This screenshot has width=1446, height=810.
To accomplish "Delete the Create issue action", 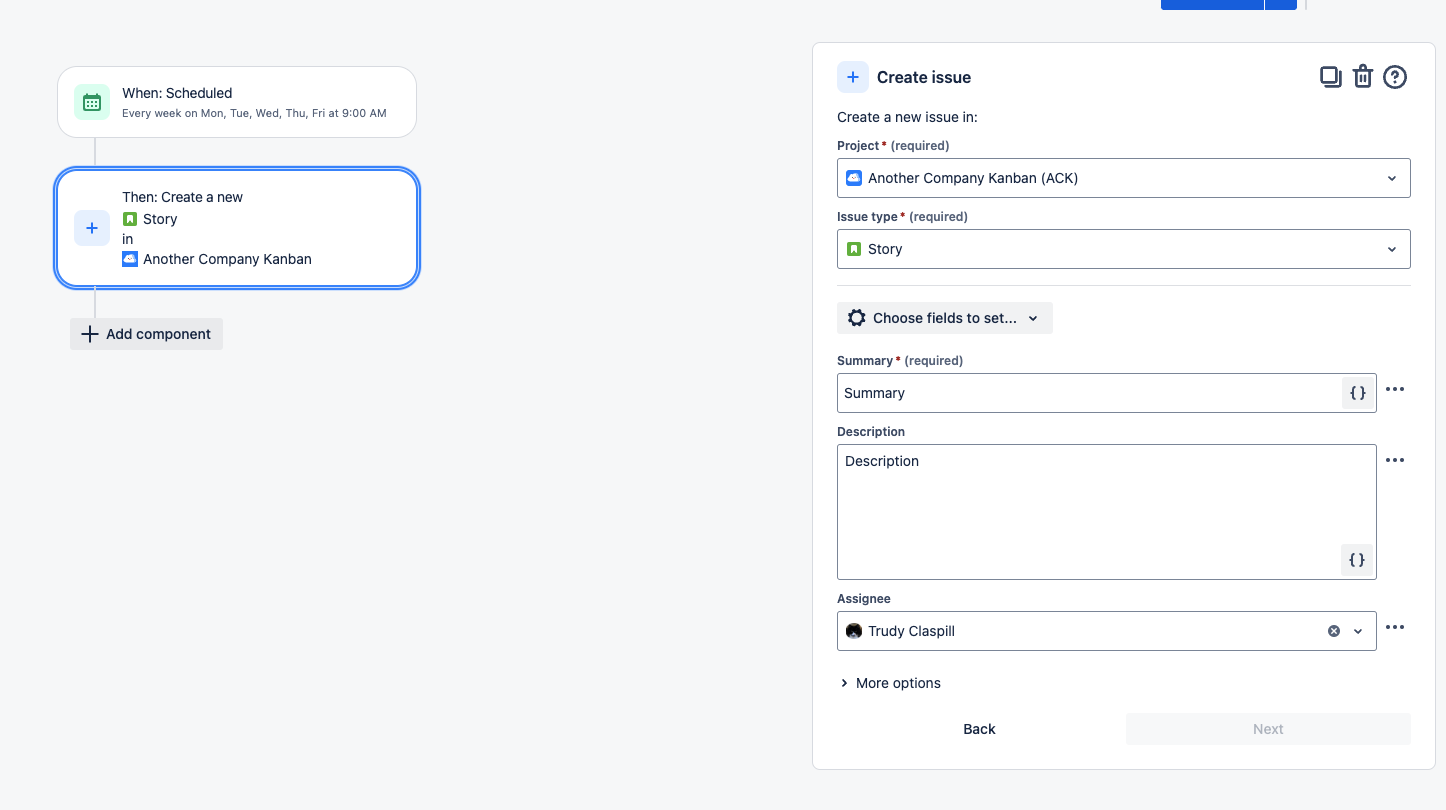I will 1363,76.
